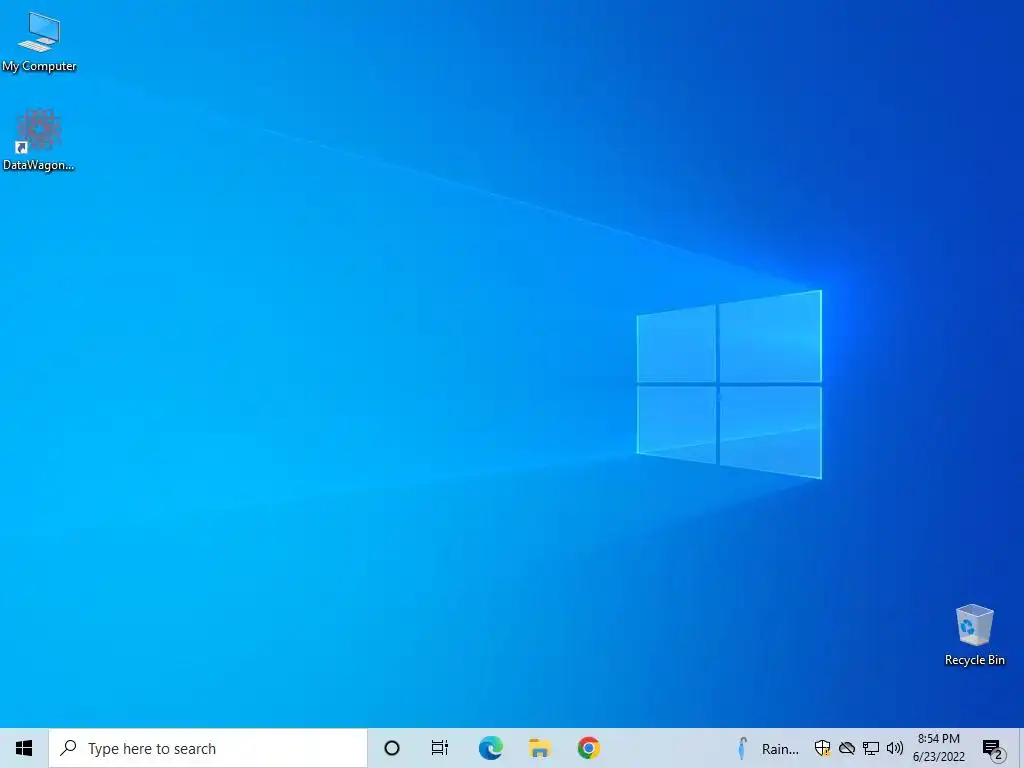Click the Type here to search box
The image size is (1024, 768).
click(208, 748)
